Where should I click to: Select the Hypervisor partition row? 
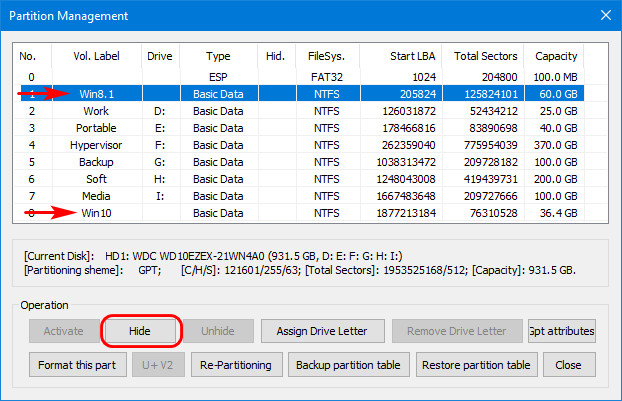coord(299,145)
